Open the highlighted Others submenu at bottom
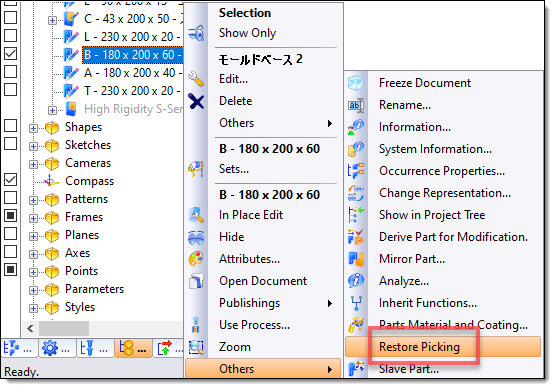The height and width of the screenshot is (389, 555). (x=263, y=369)
